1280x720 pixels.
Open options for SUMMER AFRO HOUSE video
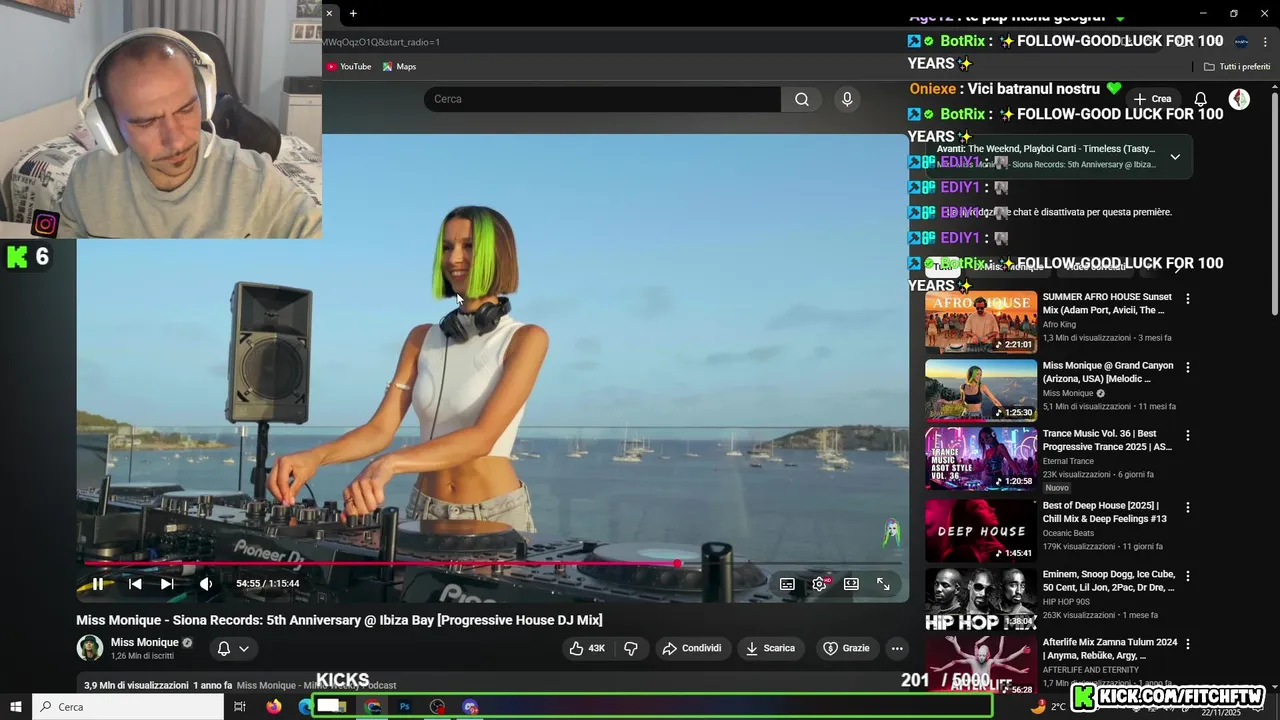(1188, 299)
